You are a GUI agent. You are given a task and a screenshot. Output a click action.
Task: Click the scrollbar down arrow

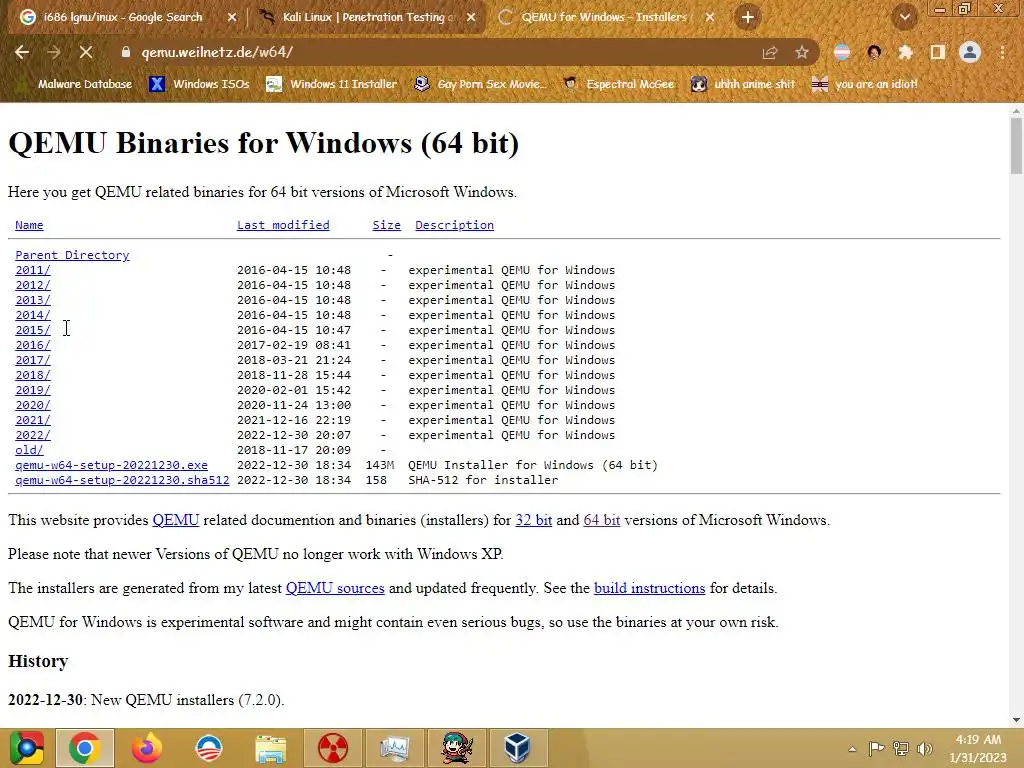(1016, 720)
